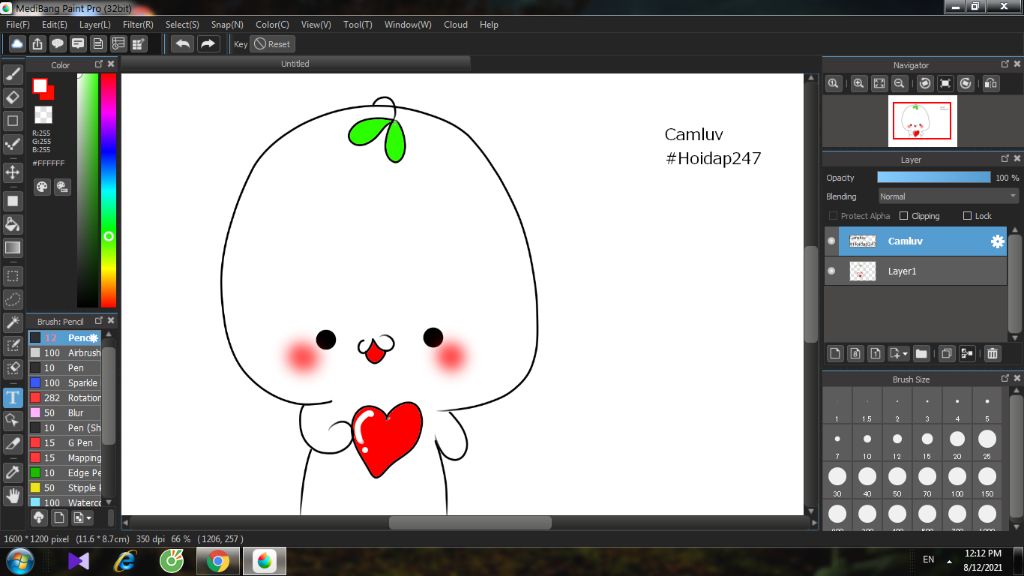Select brush size 10 preset
The image size is (1024, 576).
[x=867, y=443]
